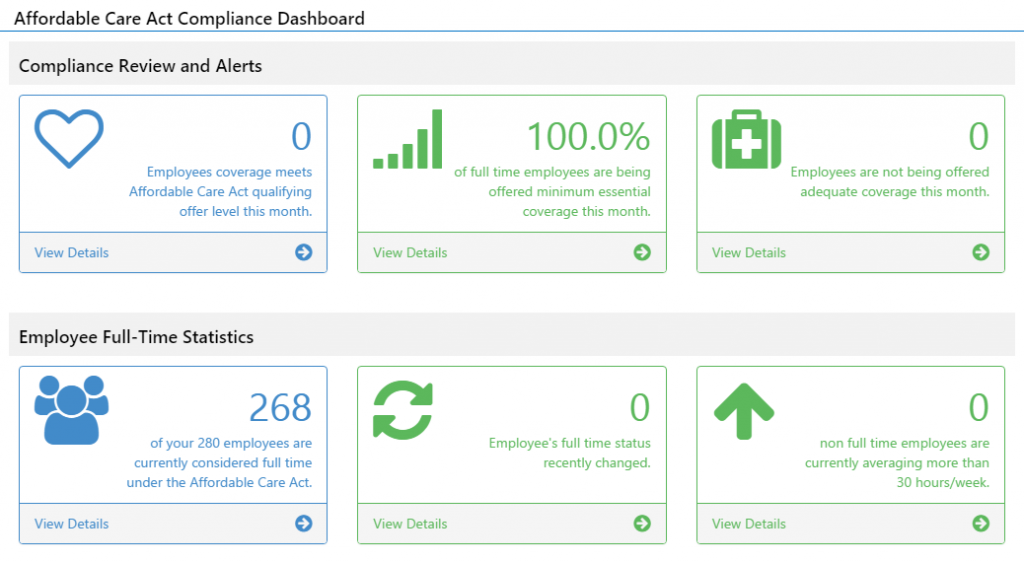Click 'Employees are not being offered adequate coverage' text
The image size is (1024, 562).
click(x=890, y=181)
